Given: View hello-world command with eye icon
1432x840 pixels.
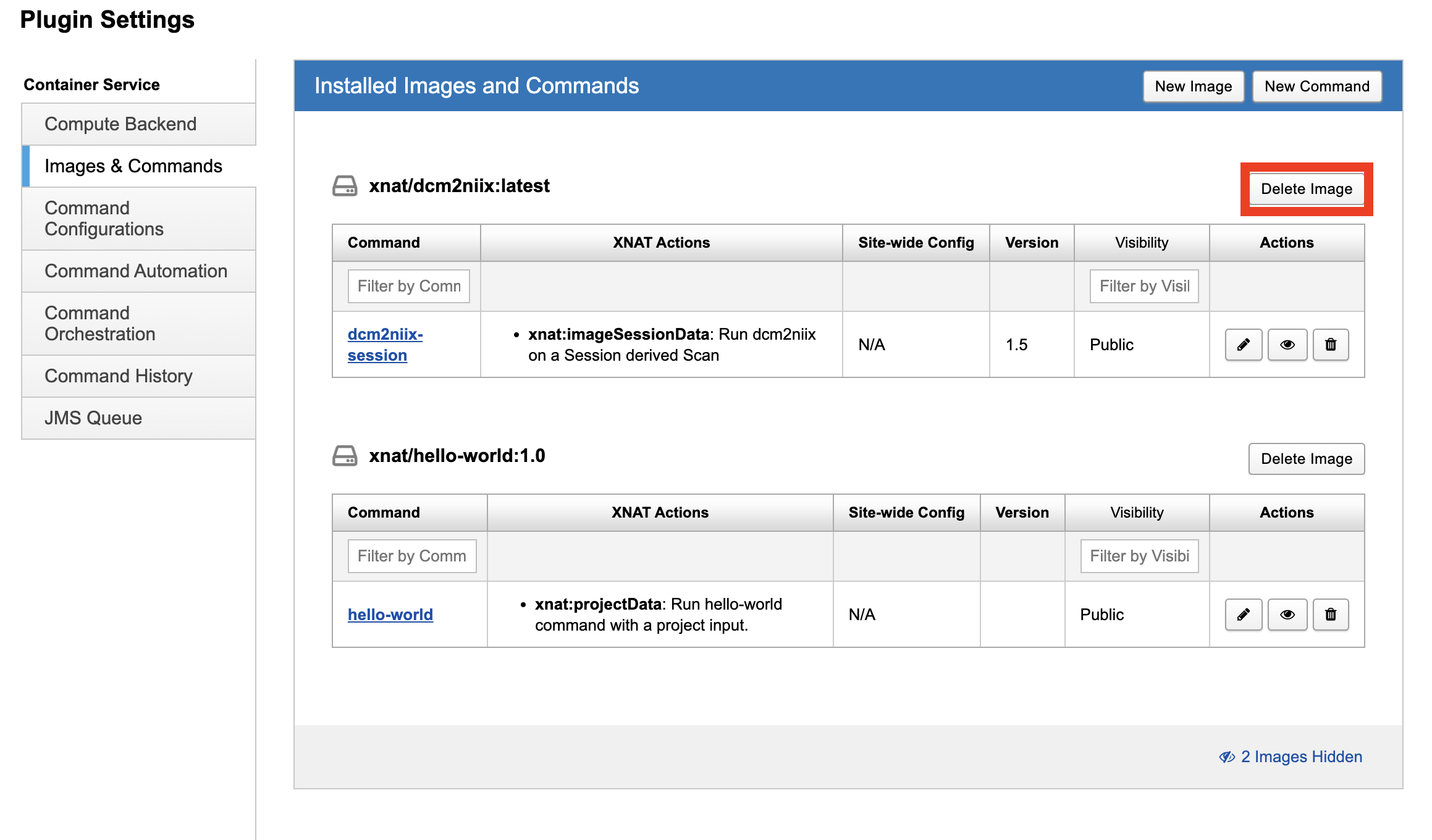Looking at the screenshot, I should pos(1287,615).
